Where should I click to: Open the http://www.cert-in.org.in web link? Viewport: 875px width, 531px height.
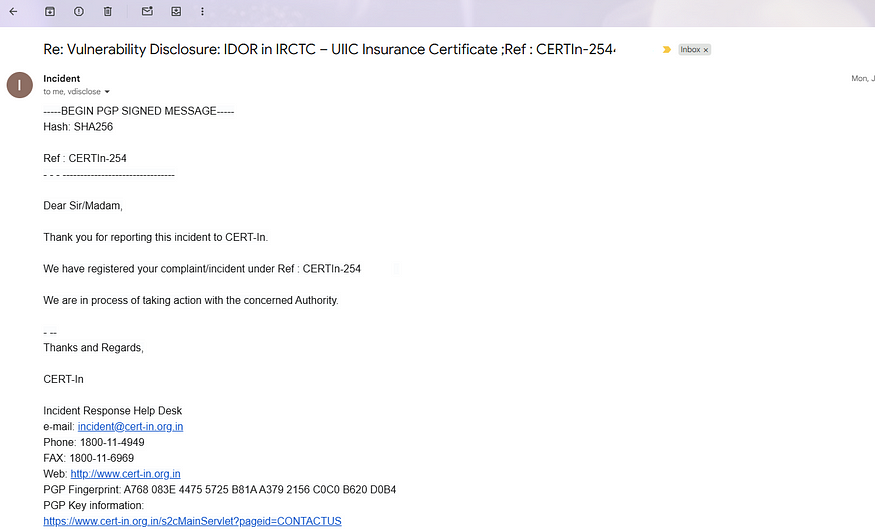point(125,474)
